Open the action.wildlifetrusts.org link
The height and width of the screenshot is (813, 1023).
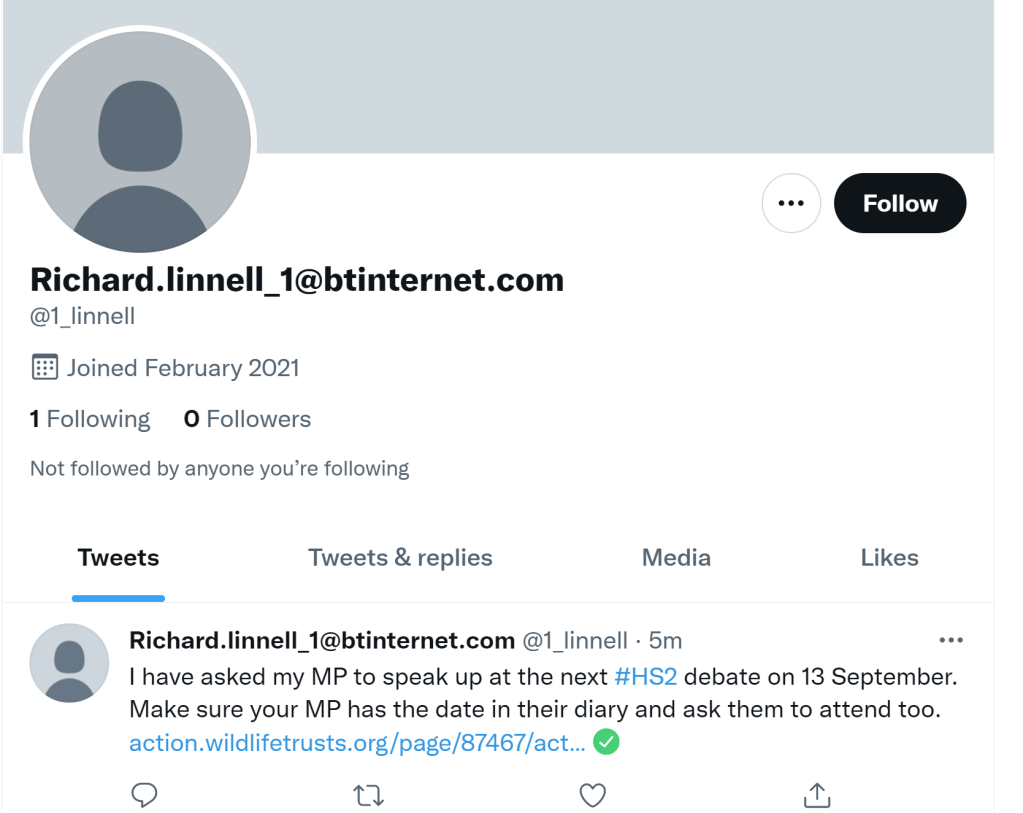coord(357,743)
